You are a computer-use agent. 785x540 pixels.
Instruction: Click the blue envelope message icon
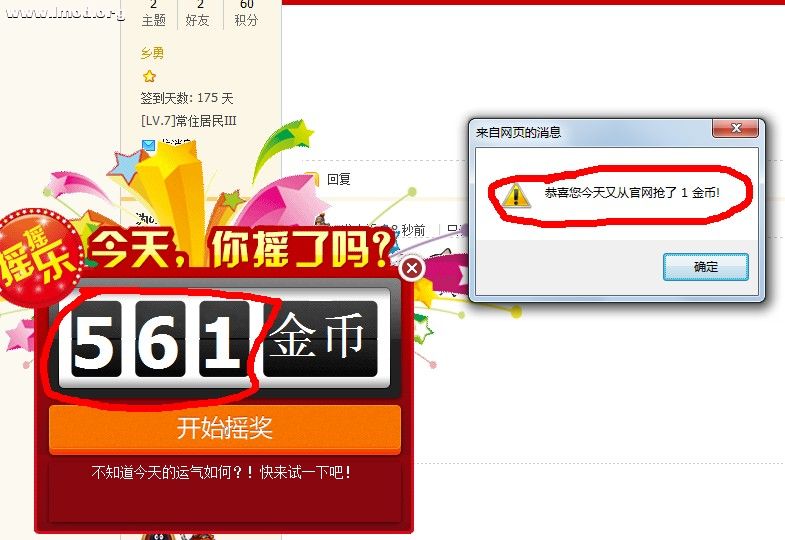coord(148,145)
